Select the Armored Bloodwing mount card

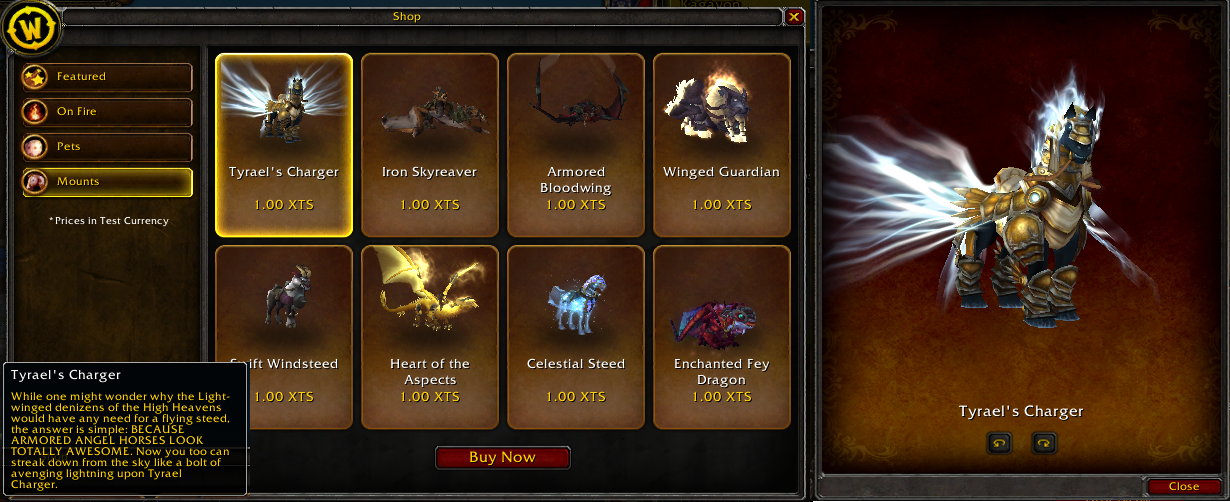coord(576,143)
